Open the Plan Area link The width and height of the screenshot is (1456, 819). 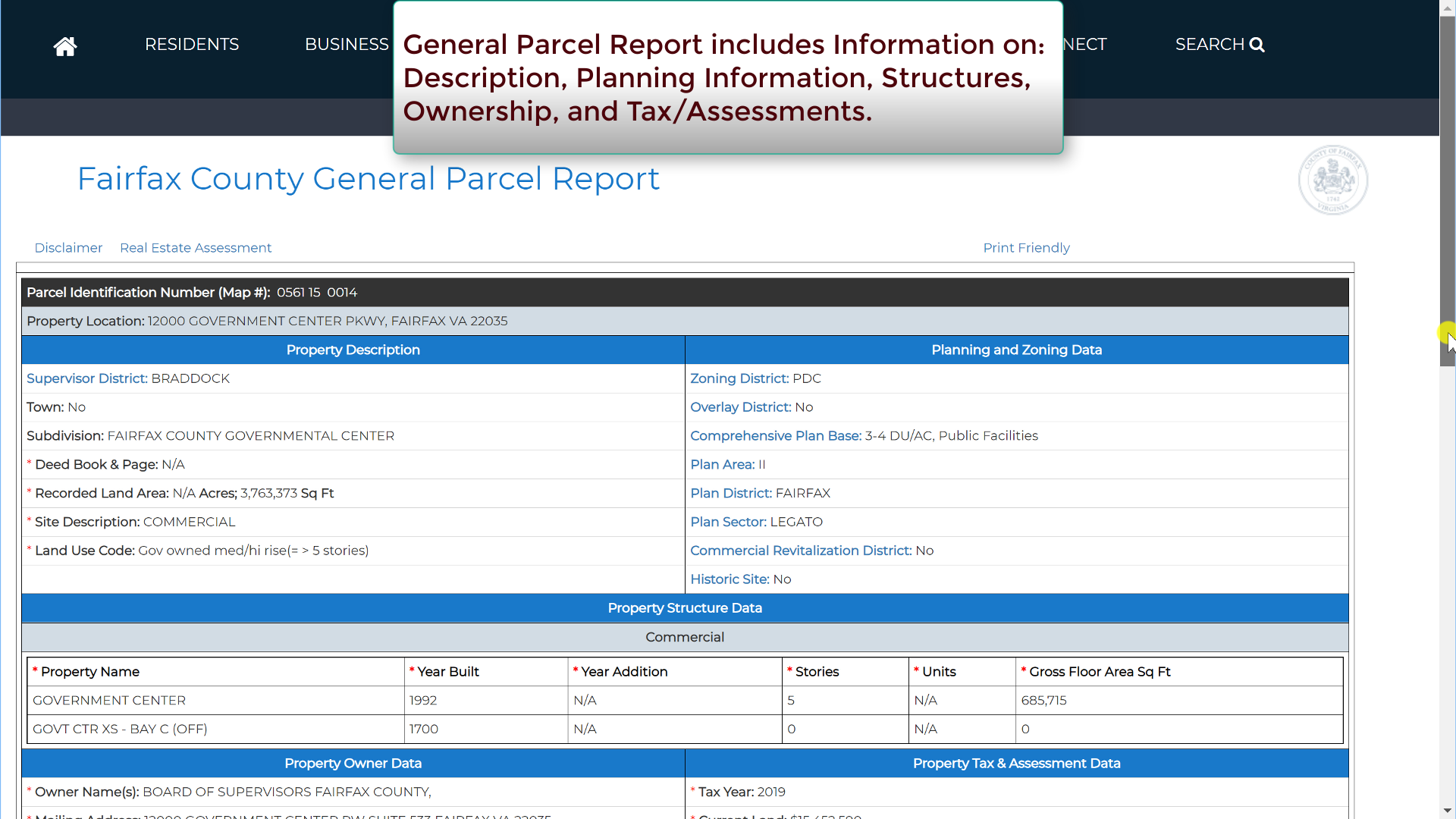click(x=723, y=465)
